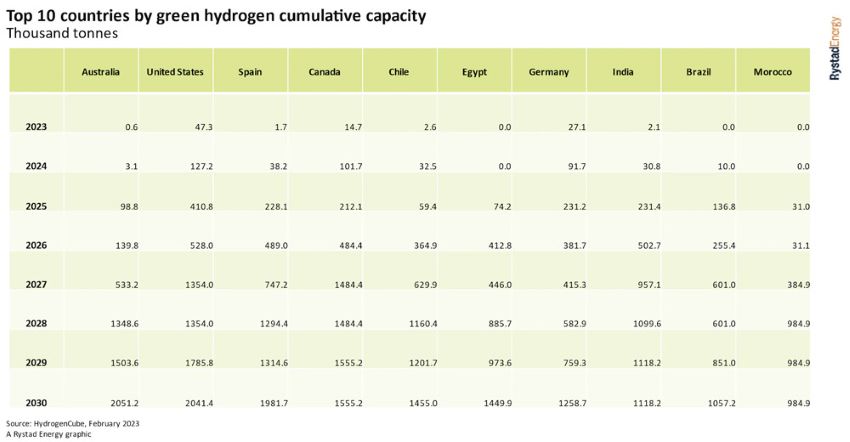Click the Brazil column header
850x442 pixels.
[698, 72]
